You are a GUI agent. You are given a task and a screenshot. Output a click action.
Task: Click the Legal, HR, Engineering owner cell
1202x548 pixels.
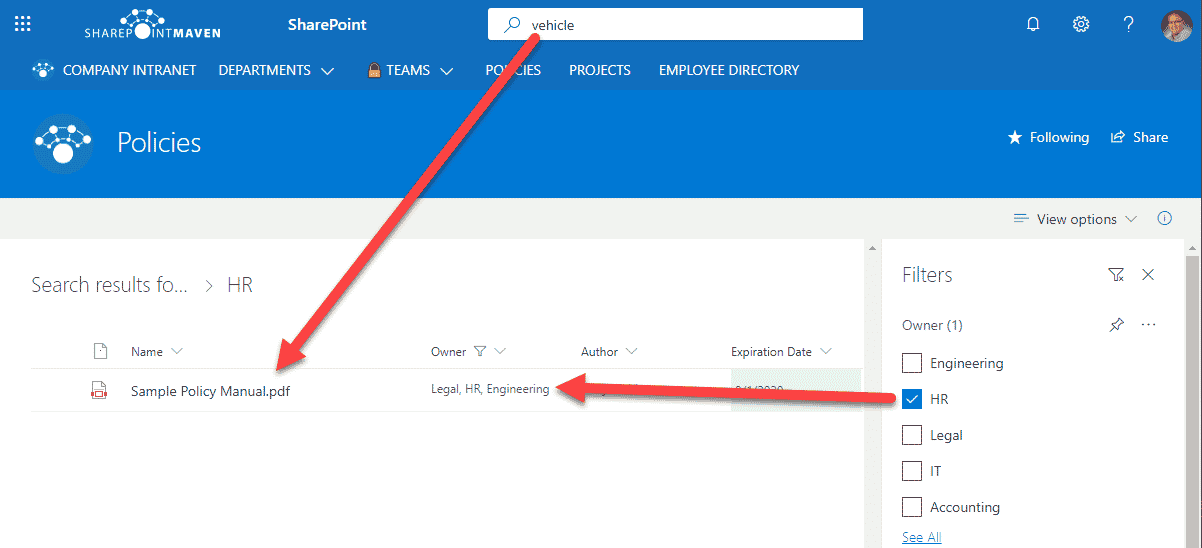tap(490, 389)
